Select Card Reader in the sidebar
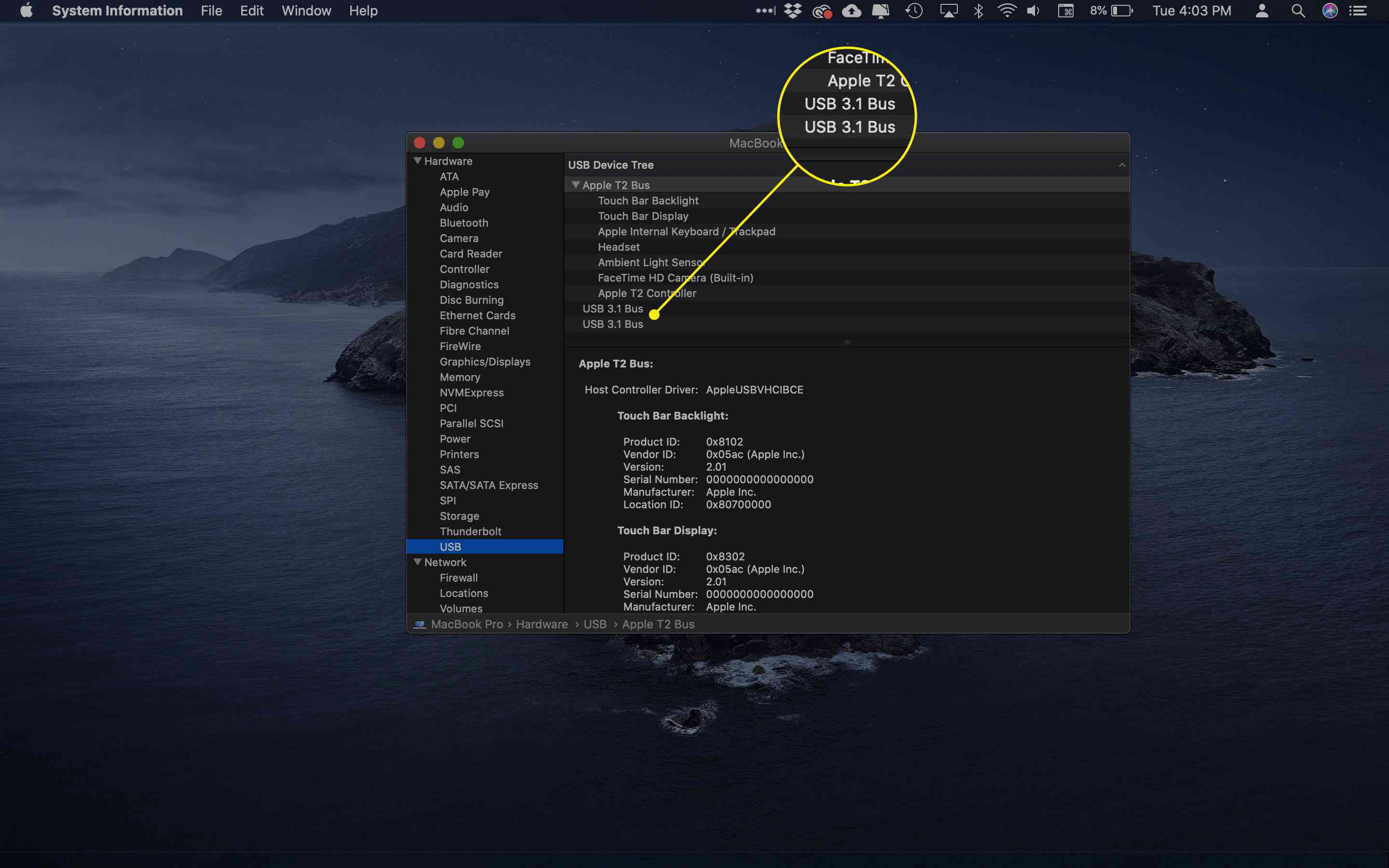Image resolution: width=1389 pixels, height=868 pixels. 471,254
